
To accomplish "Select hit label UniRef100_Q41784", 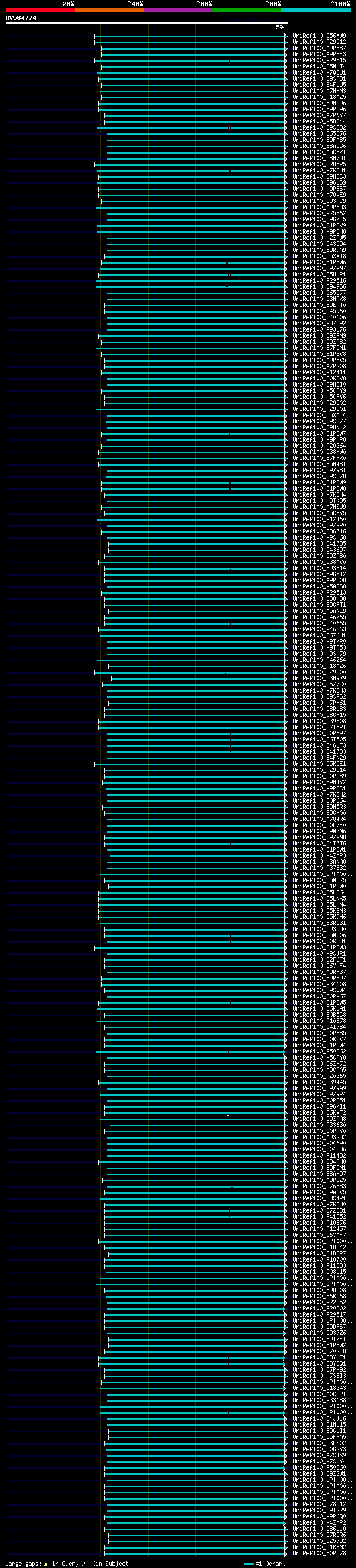I will coord(319,1027).
